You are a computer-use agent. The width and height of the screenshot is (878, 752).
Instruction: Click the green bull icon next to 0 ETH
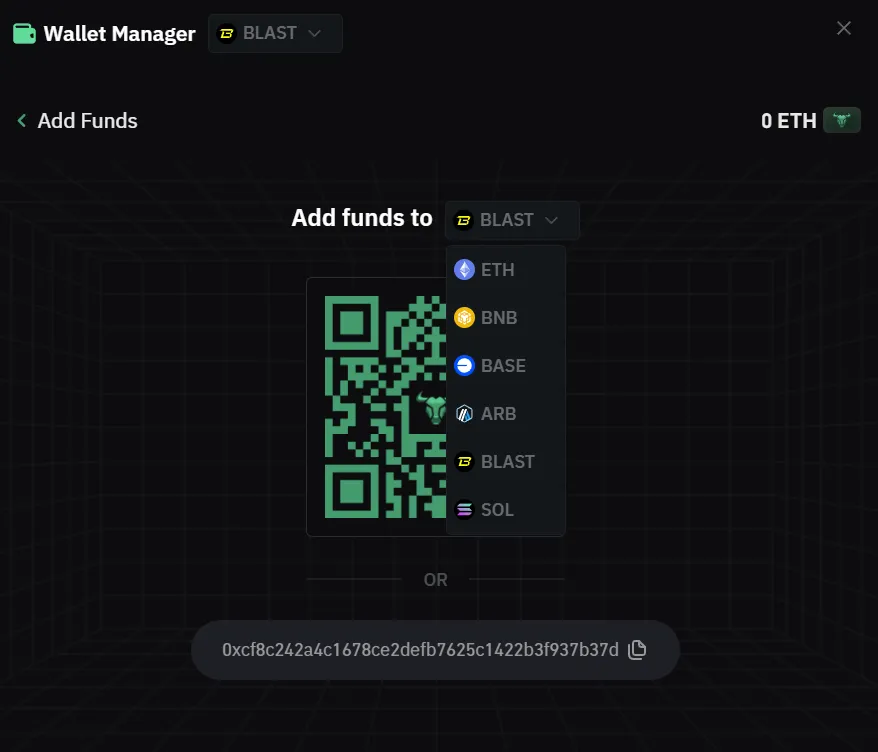(x=841, y=120)
